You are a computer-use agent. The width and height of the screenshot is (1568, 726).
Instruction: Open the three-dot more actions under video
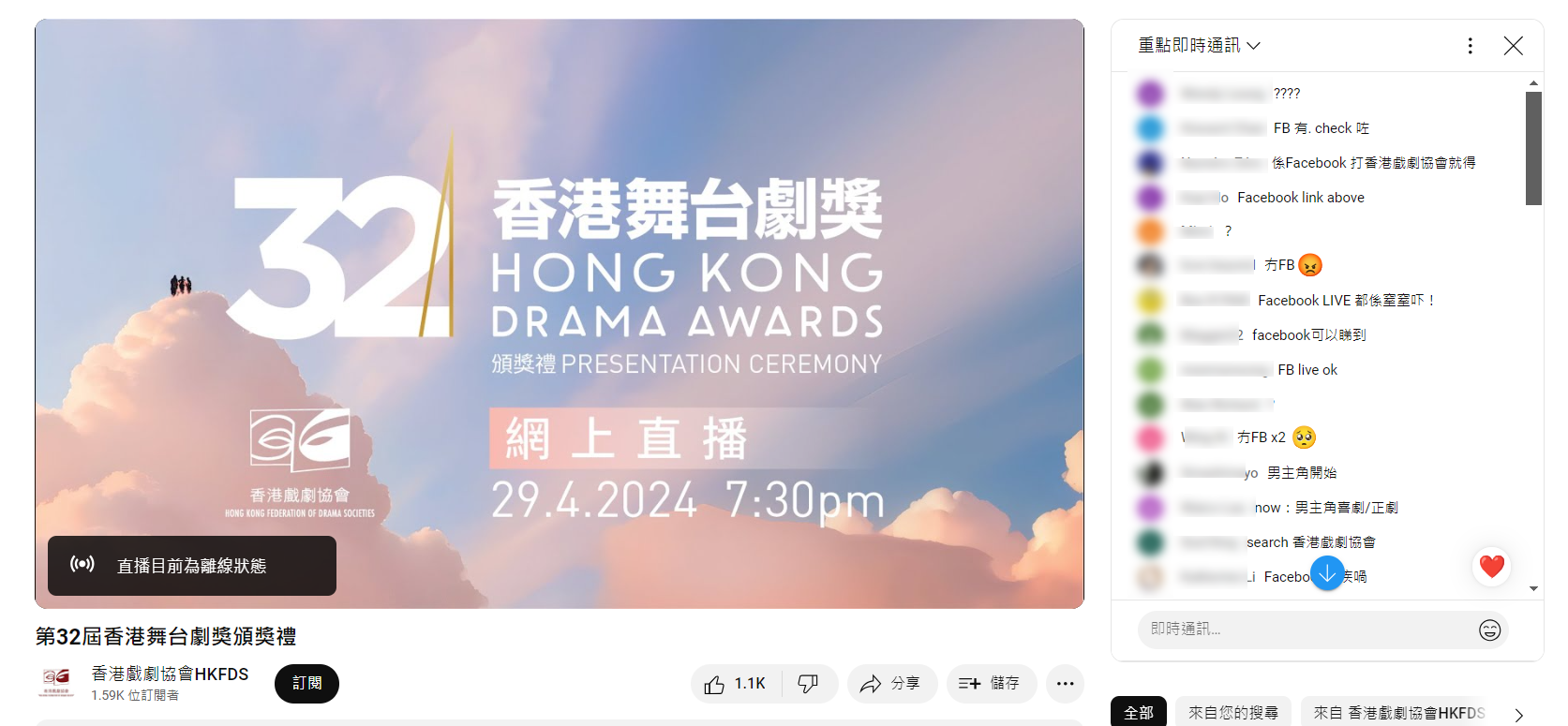click(x=1065, y=684)
